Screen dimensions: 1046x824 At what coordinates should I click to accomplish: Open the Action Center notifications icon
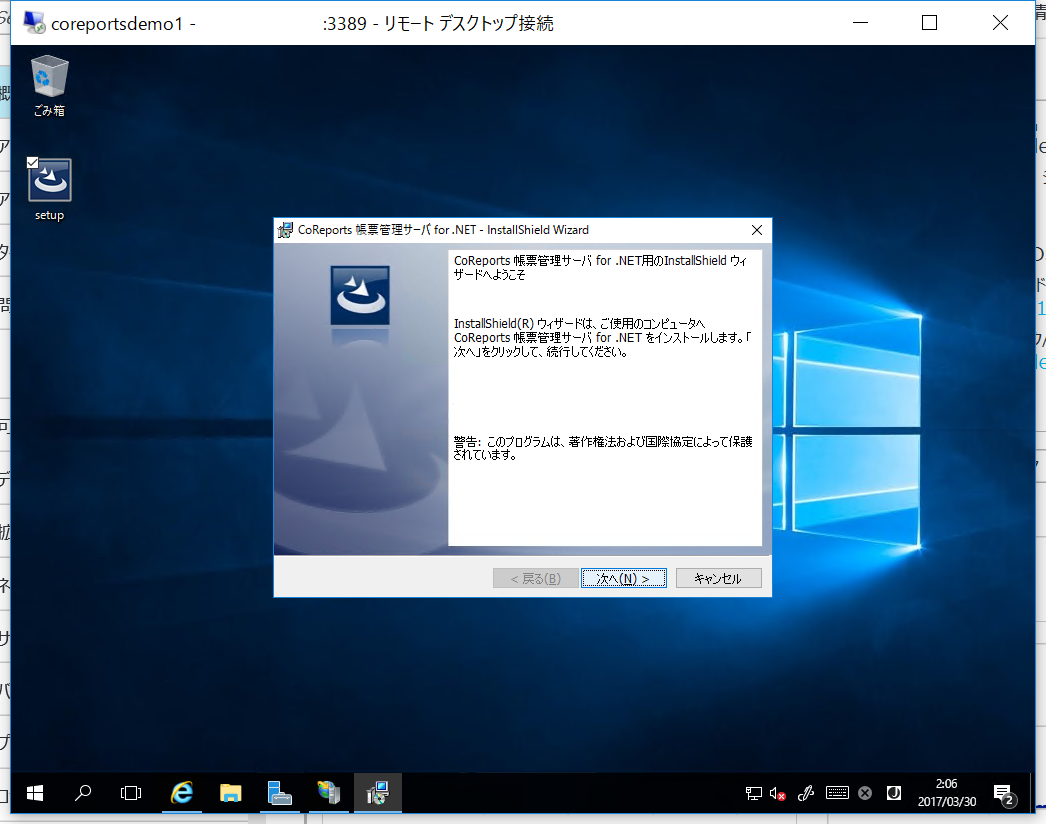pyautogui.click(x=1004, y=794)
